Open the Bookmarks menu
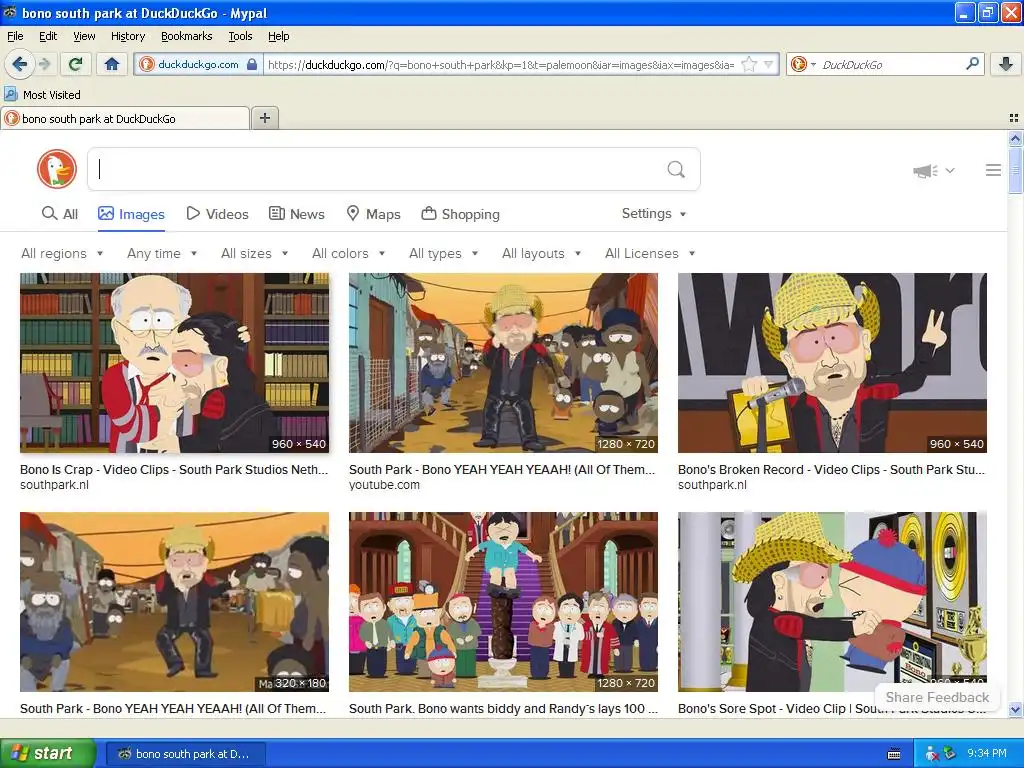The height and width of the screenshot is (768, 1024). (186, 36)
